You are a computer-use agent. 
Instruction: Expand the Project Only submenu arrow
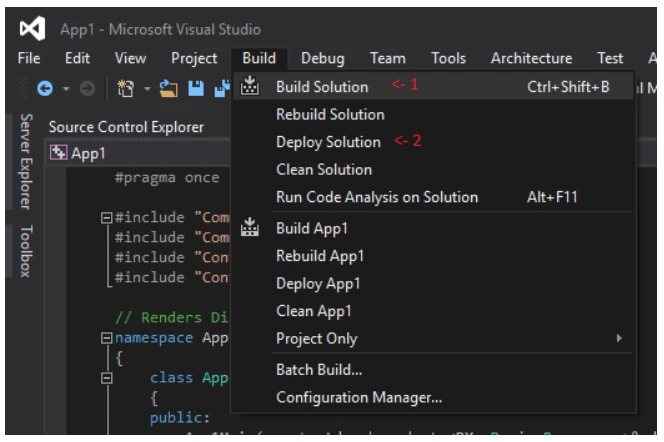click(619, 338)
